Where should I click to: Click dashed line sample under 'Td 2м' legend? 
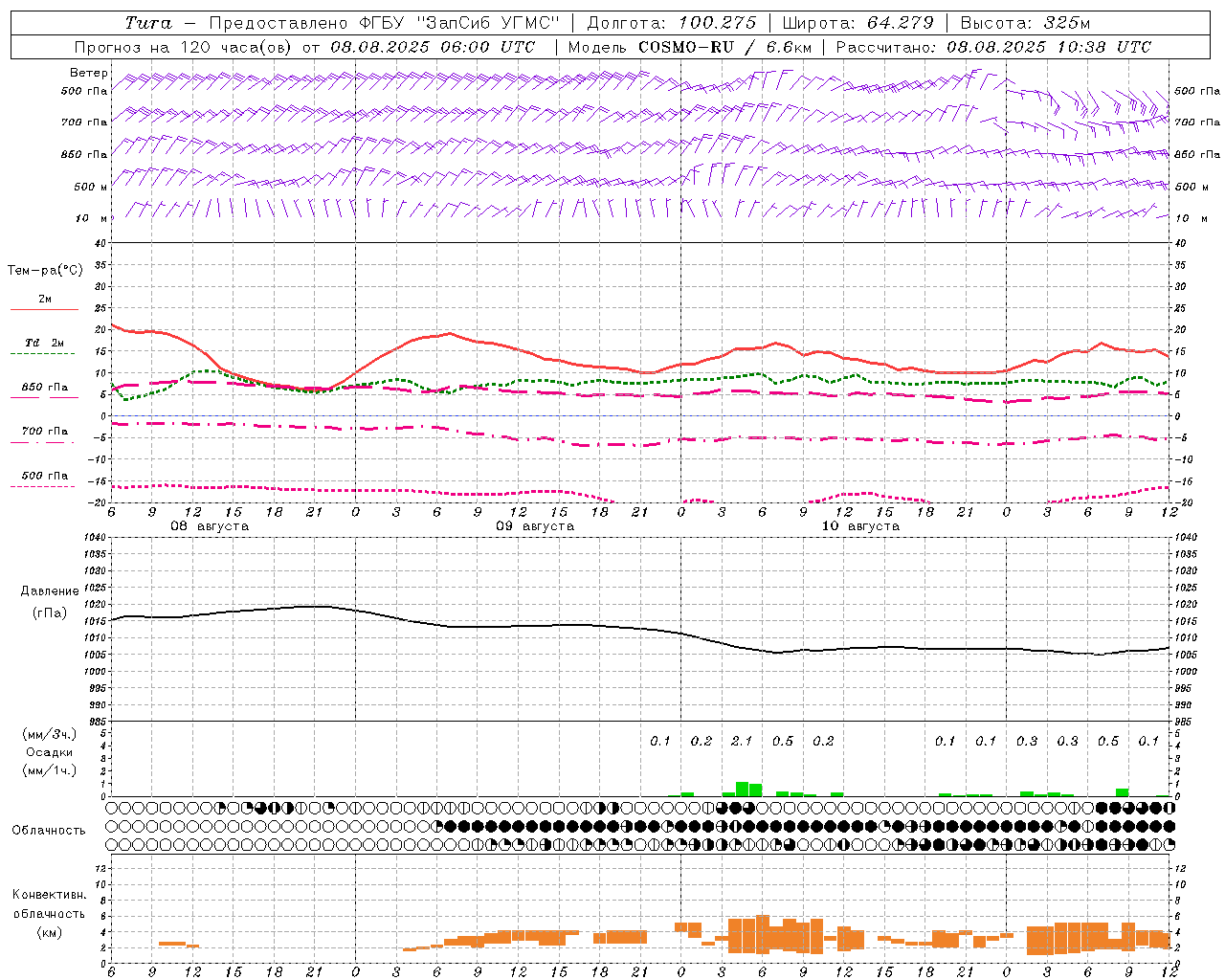point(42,353)
